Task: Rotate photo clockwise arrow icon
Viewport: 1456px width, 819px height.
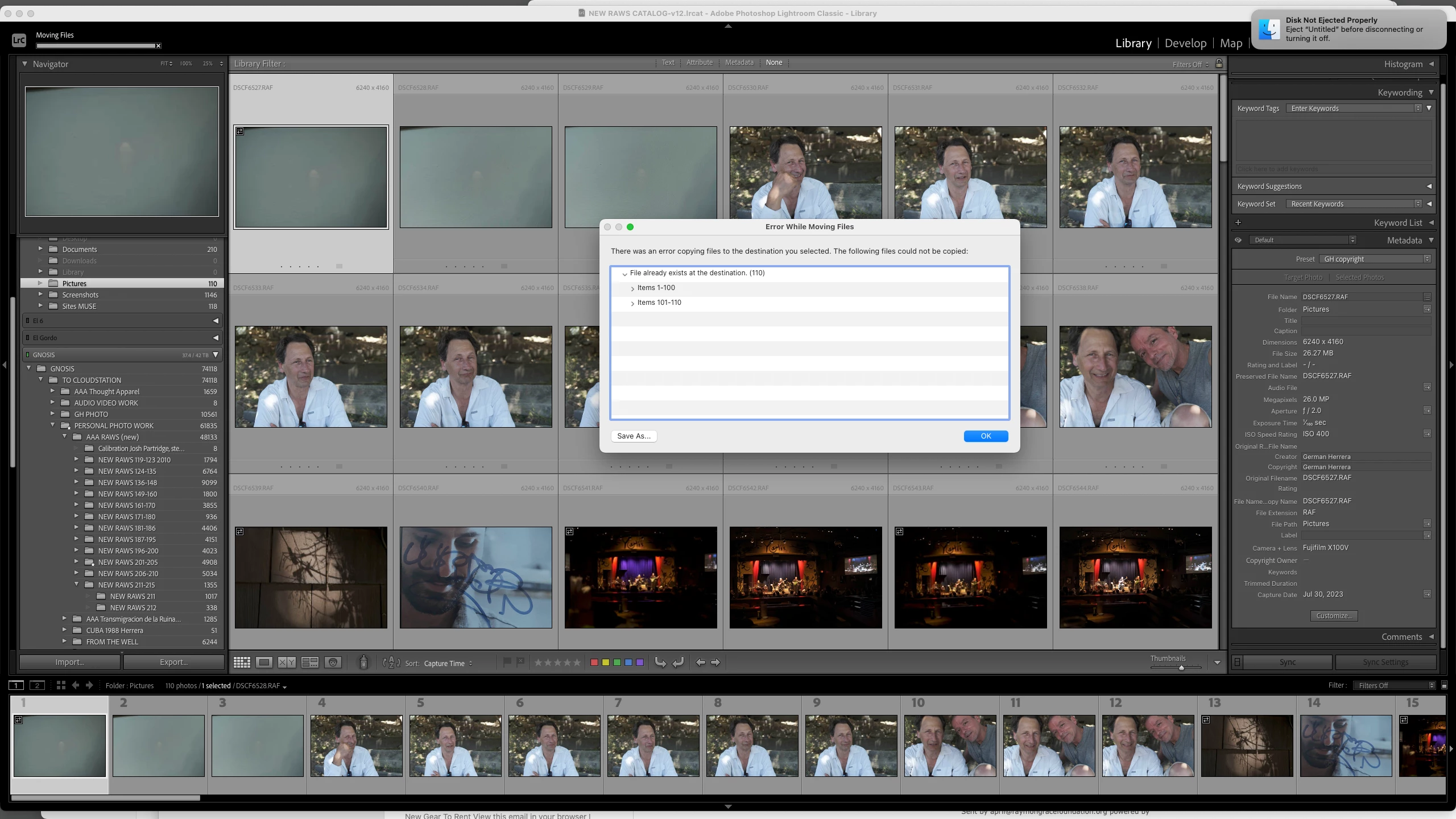Action: [678, 662]
